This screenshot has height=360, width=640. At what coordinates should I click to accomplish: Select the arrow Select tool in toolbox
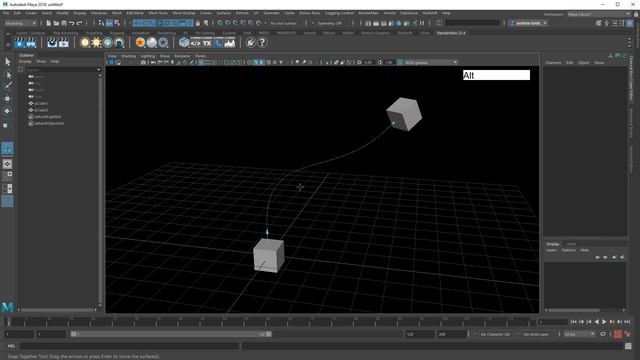[7, 62]
